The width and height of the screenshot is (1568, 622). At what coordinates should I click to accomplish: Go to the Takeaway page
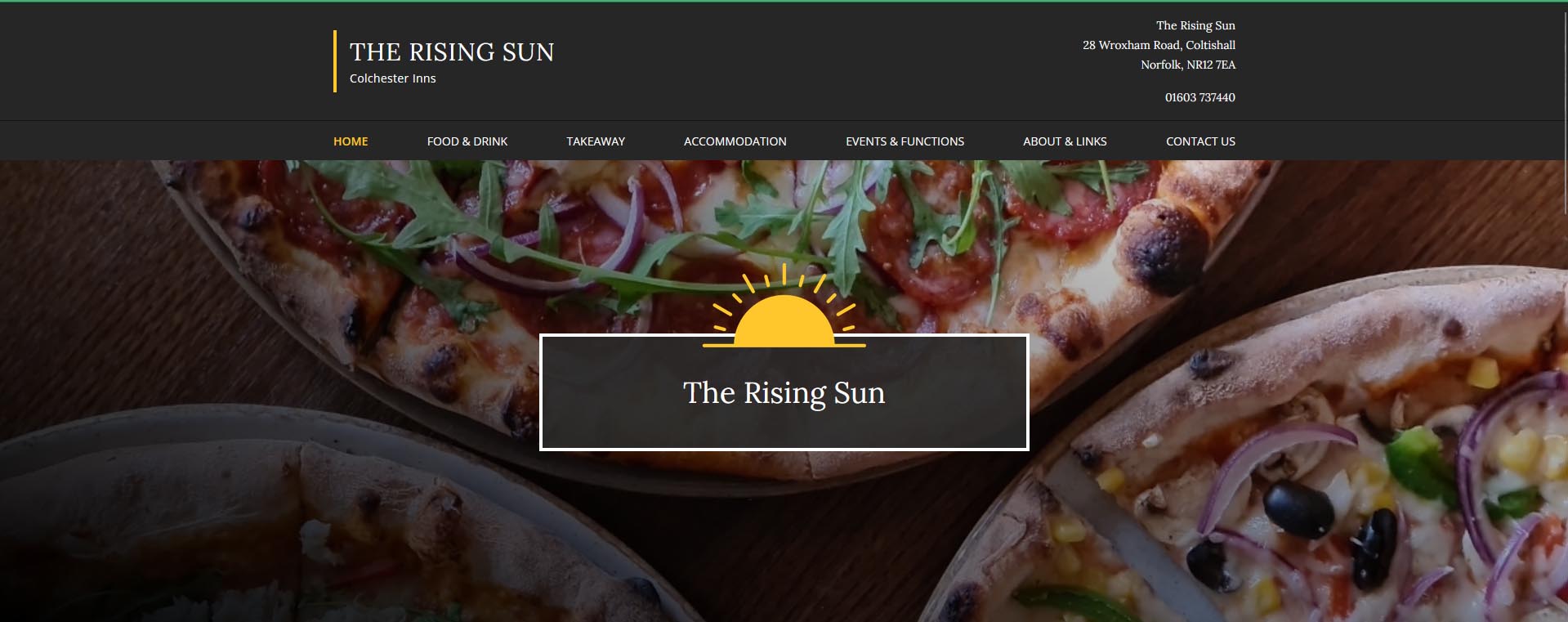pyautogui.click(x=596, y=141)
